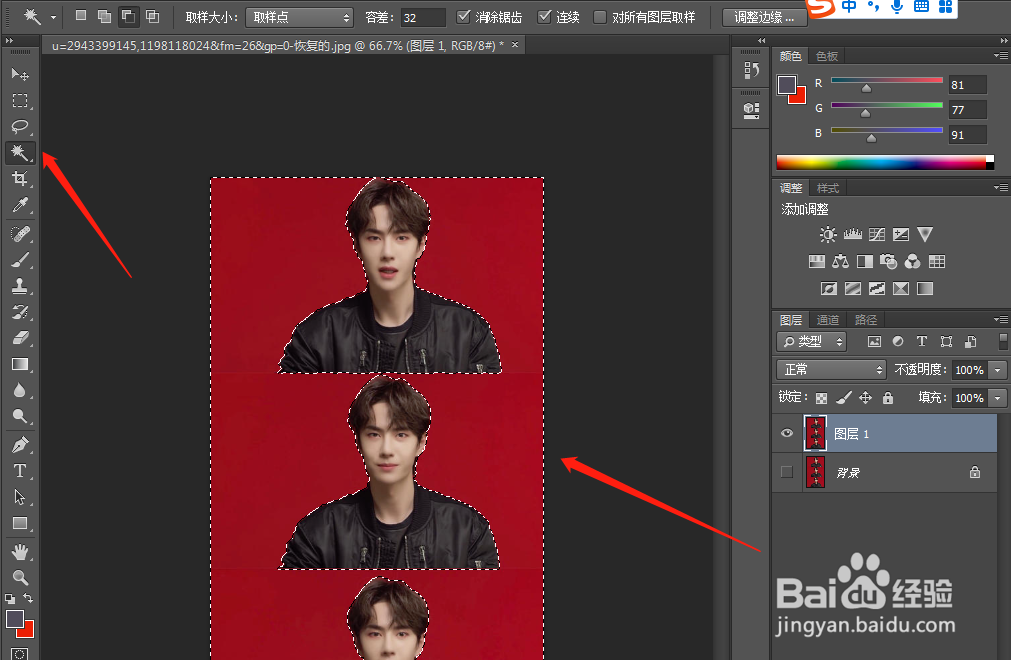Enable 对所有图层取样 checkbox

[x=600, y=17]
